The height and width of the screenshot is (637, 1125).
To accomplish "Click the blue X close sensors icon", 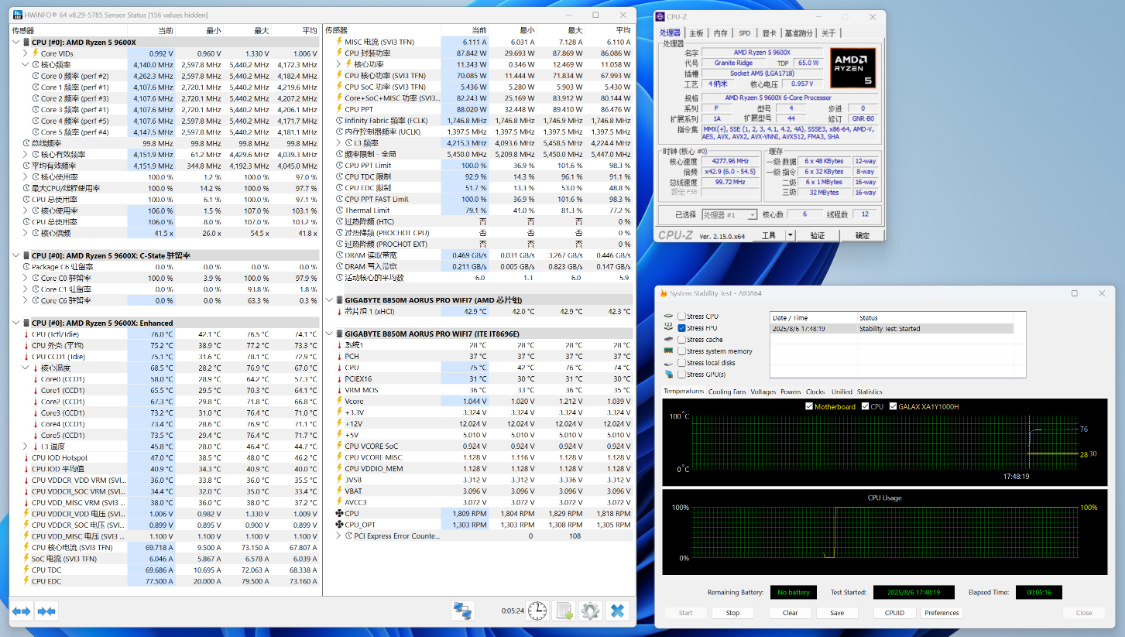I will click(617, 610).
